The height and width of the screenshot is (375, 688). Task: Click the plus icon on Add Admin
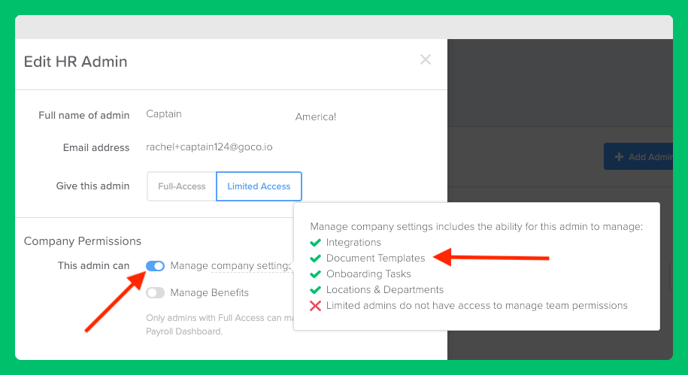pos(619,157)
